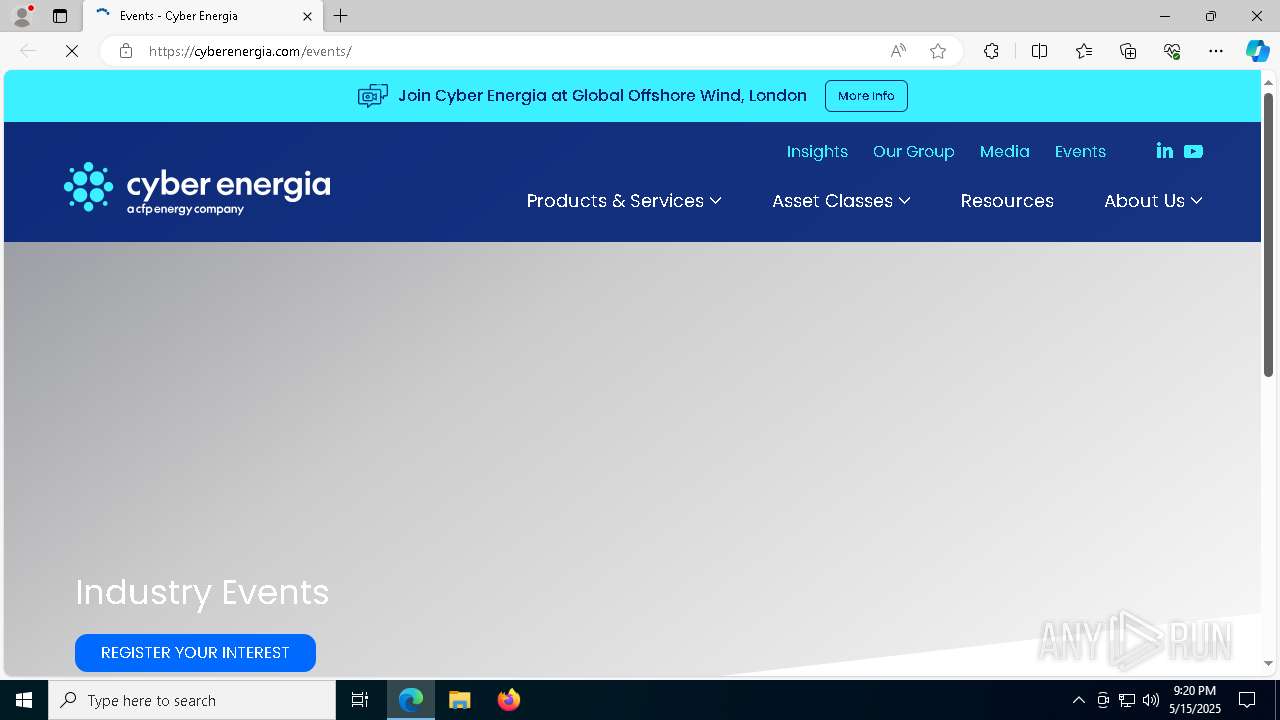The width and height of the screenshot is (1280, 720).
Task: Click the More Info banner button
Action: point(866,96)
